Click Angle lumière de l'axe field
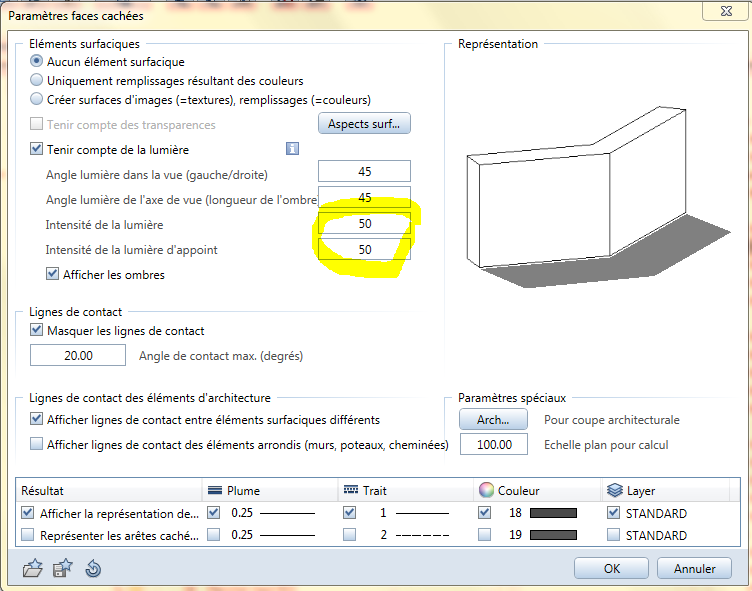Screen dimensions: 752x591 click(x=364, y=197)
